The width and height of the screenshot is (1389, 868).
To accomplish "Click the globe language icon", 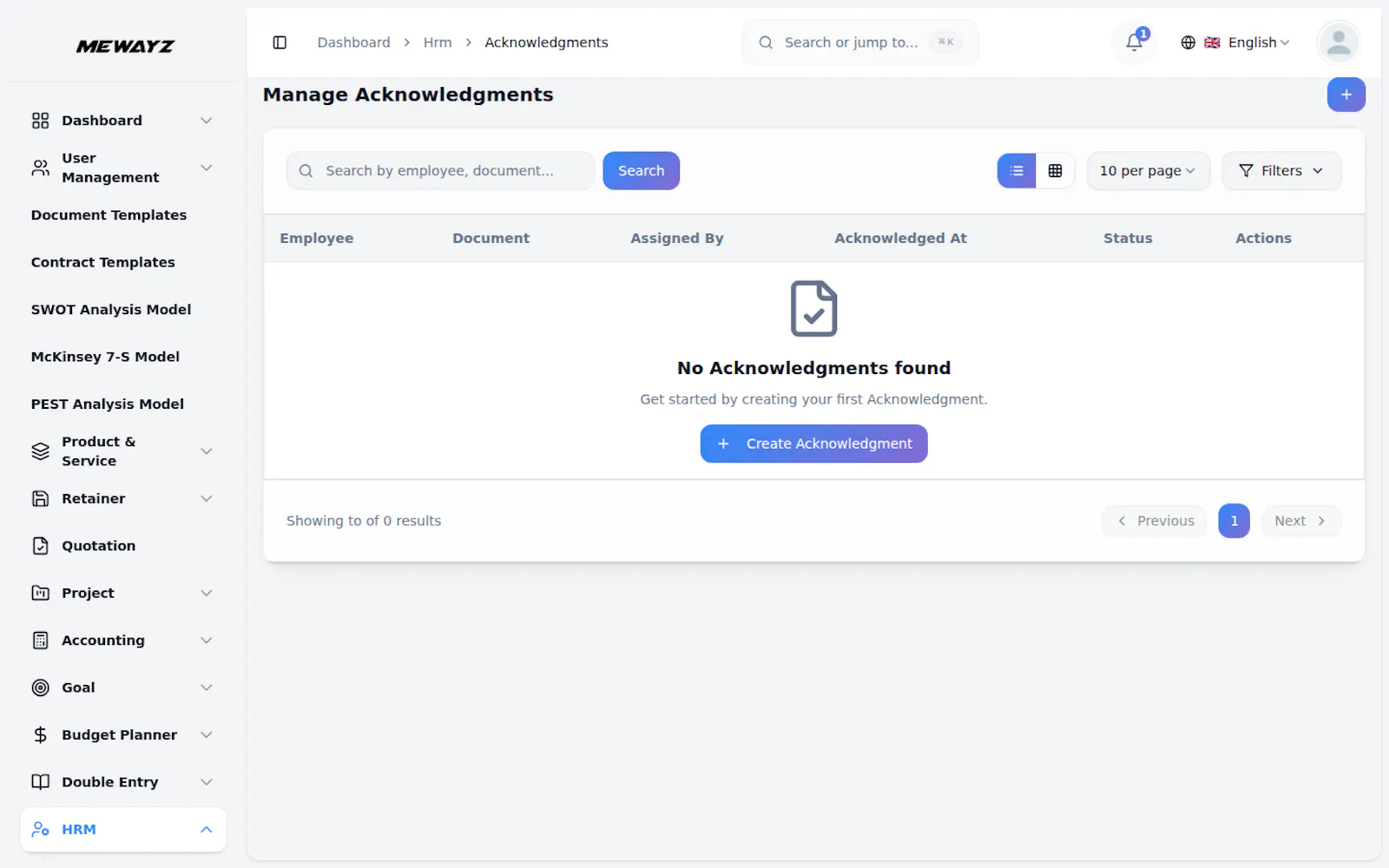I will pos(1188,43).
